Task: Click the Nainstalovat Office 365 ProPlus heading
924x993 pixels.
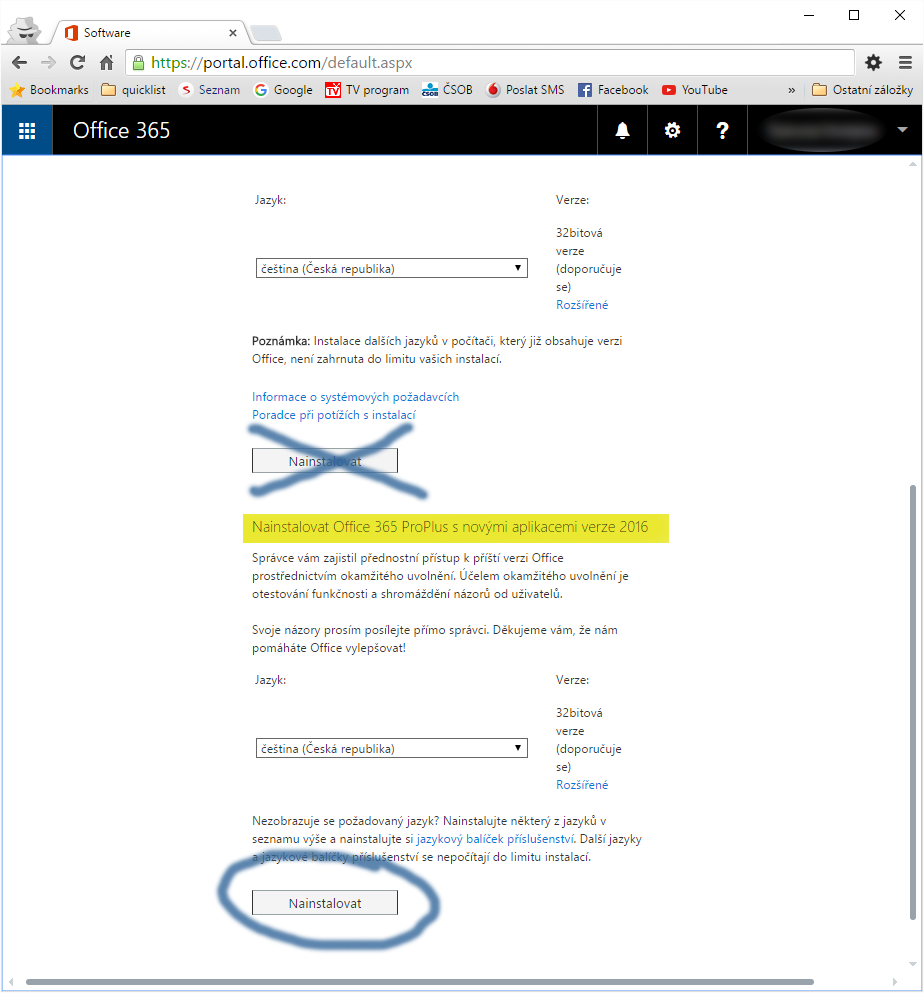Action: 450,527
